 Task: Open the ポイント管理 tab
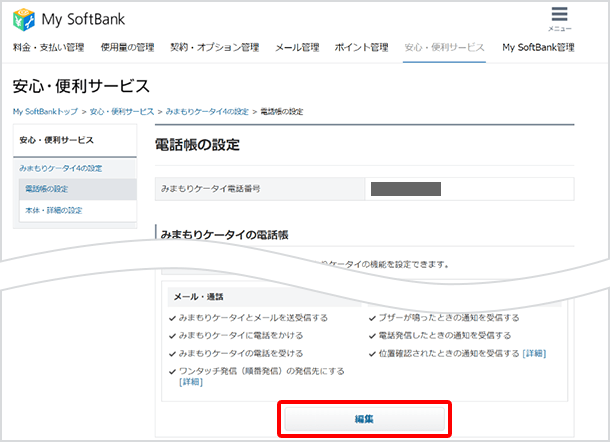(x=361, y=47)
